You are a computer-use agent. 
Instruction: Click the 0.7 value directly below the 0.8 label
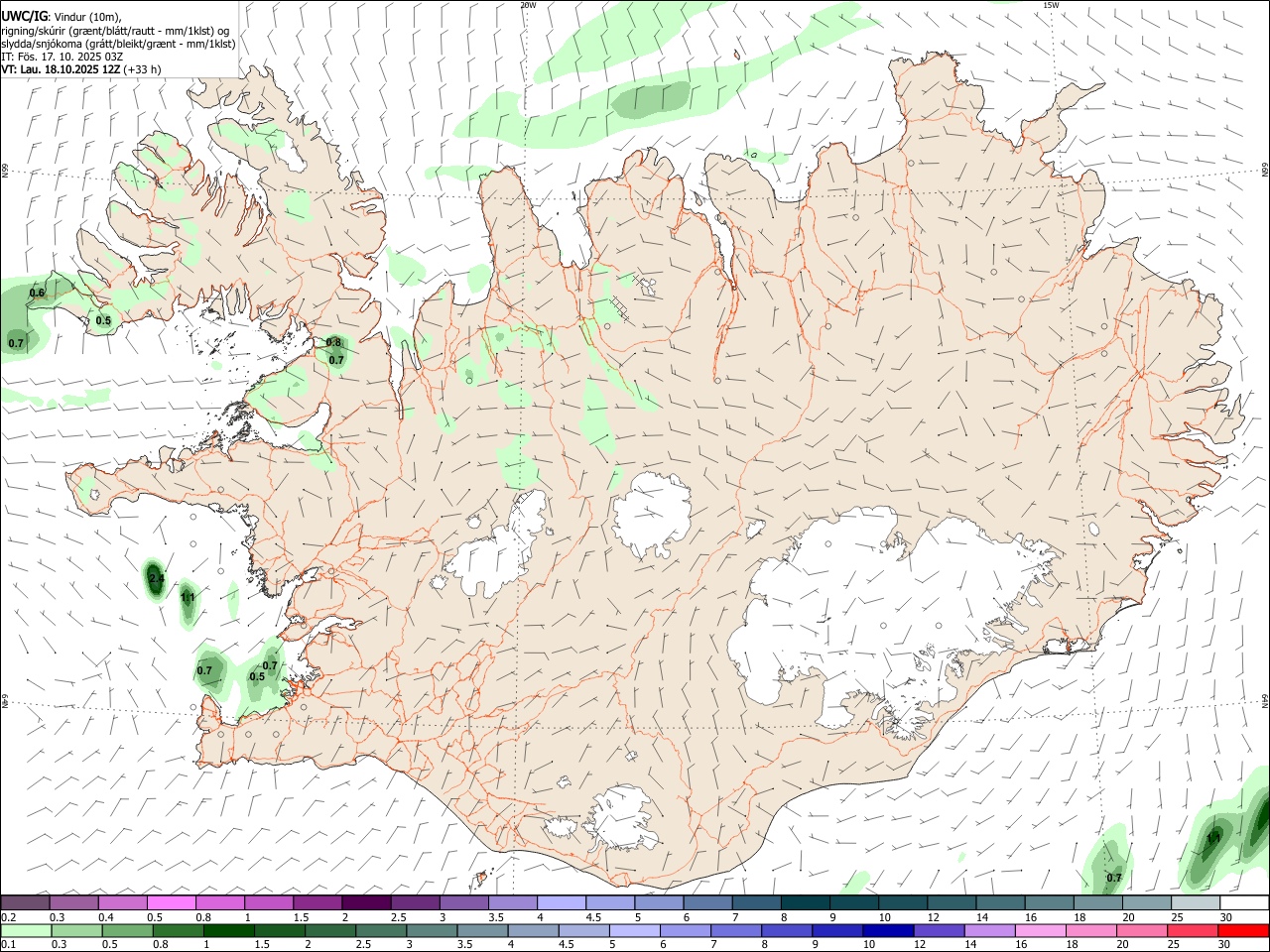336,360
